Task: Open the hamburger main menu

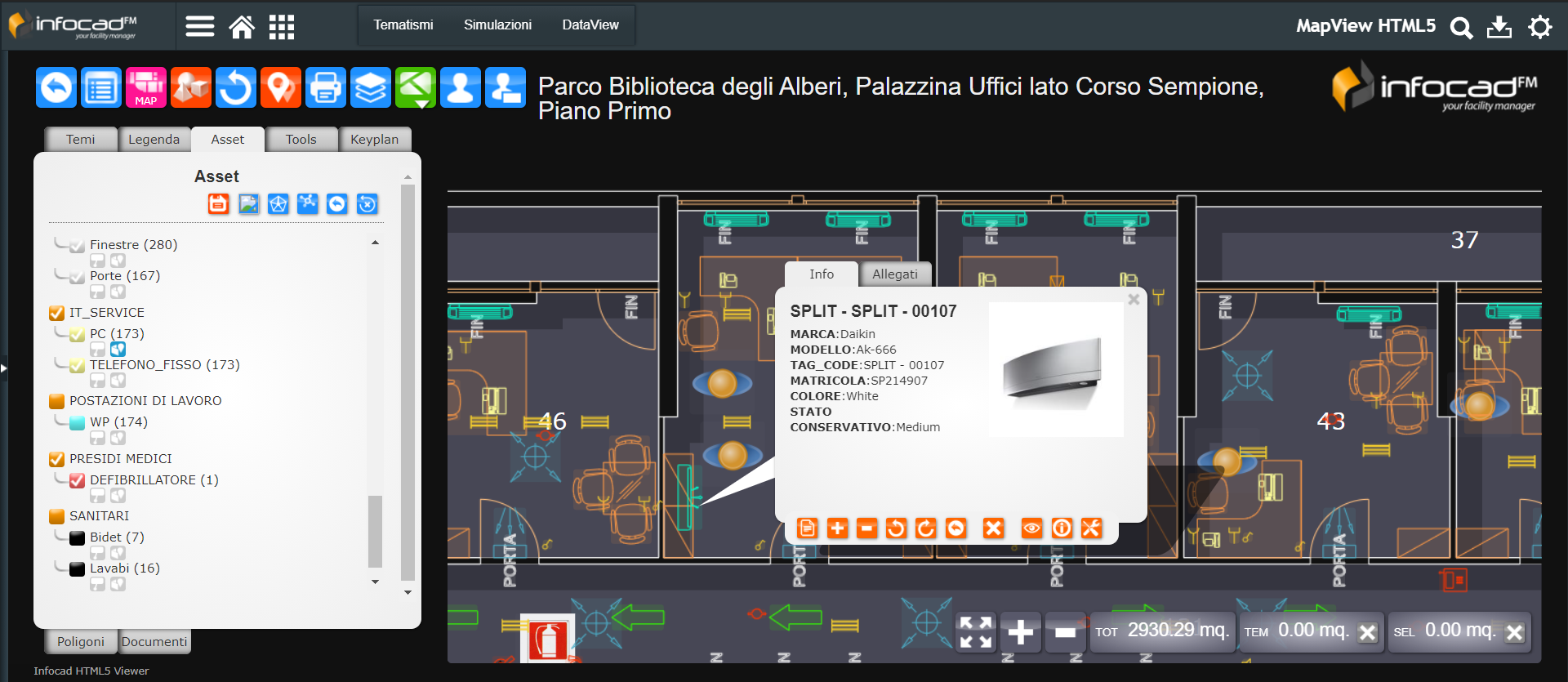Action: click(x=199, y=26)
